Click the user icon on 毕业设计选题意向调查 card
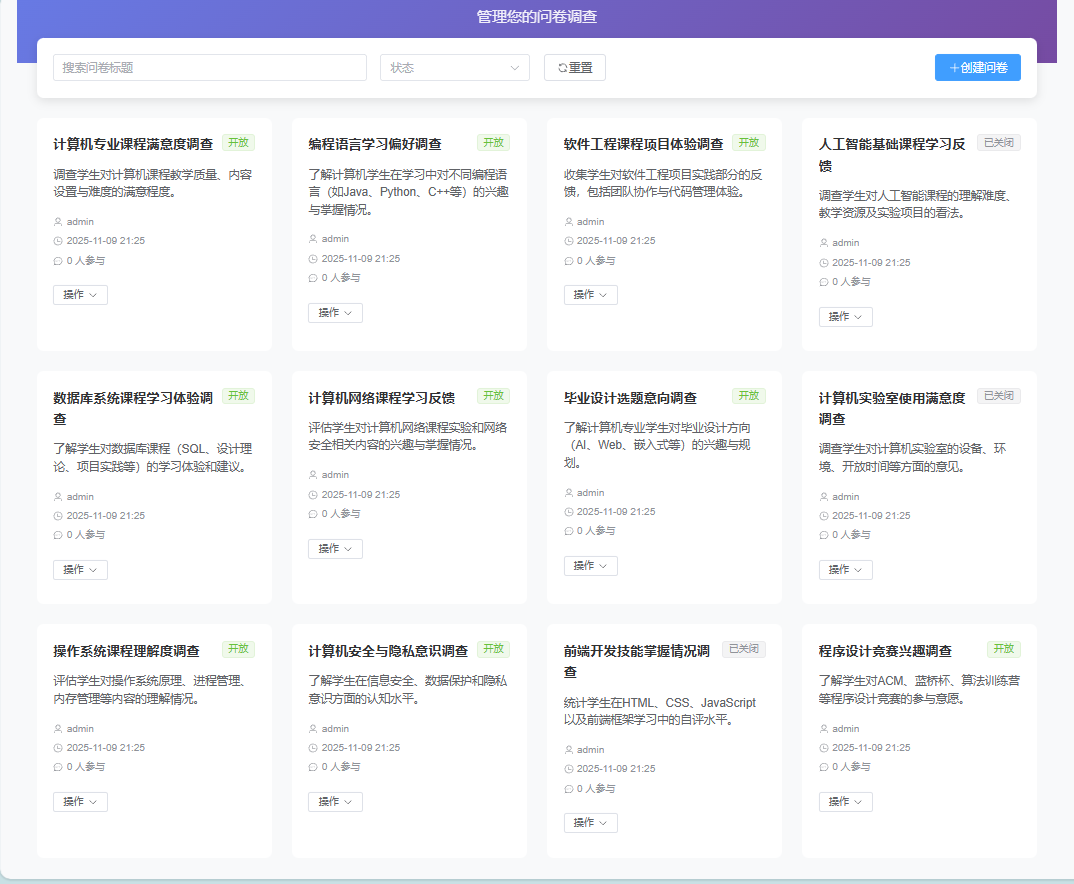 [569, 493]
